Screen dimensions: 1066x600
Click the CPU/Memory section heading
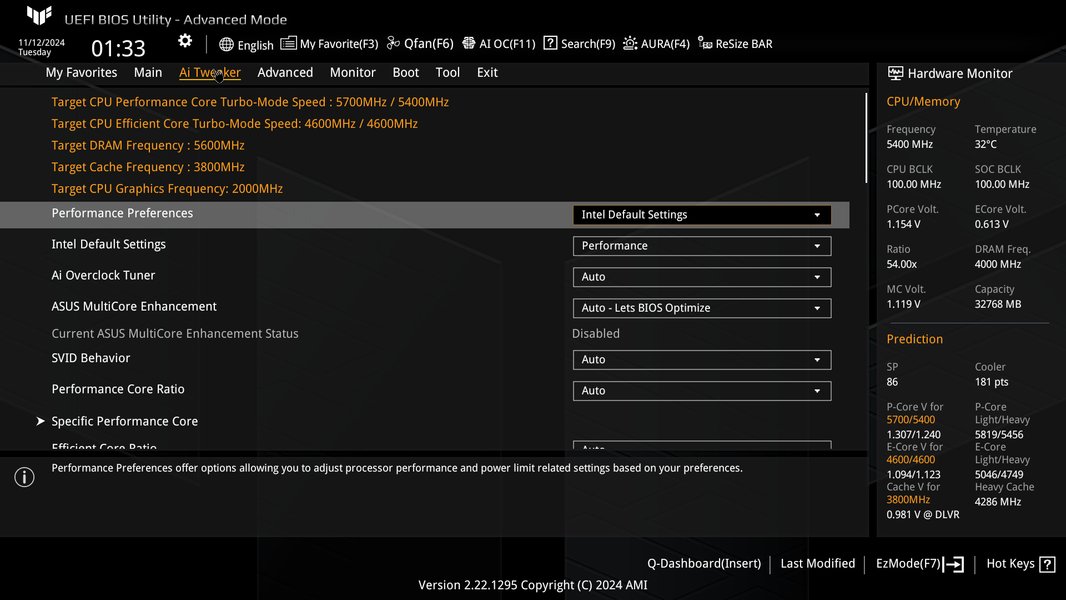[923, 101]
